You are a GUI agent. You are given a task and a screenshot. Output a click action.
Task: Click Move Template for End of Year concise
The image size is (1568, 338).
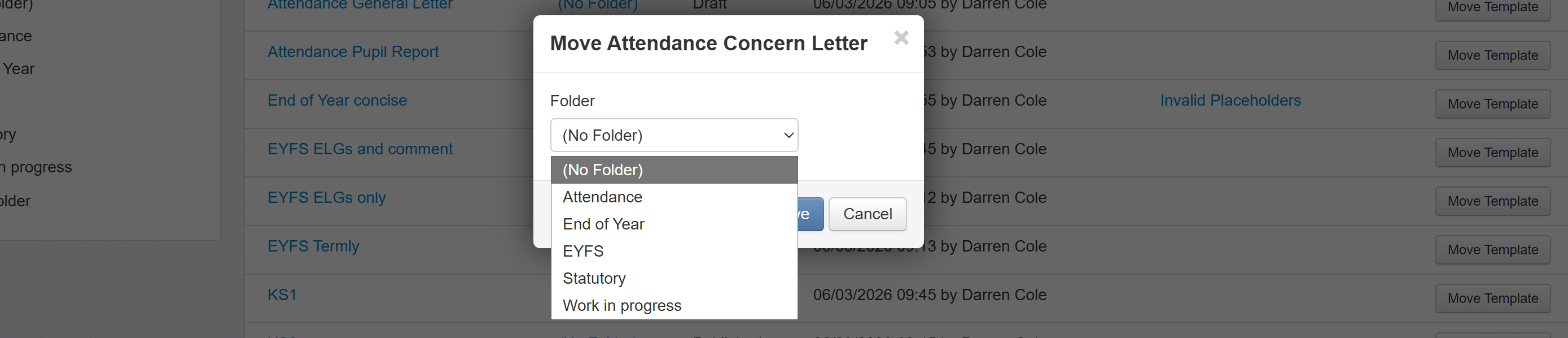[x=1492, y=104]
